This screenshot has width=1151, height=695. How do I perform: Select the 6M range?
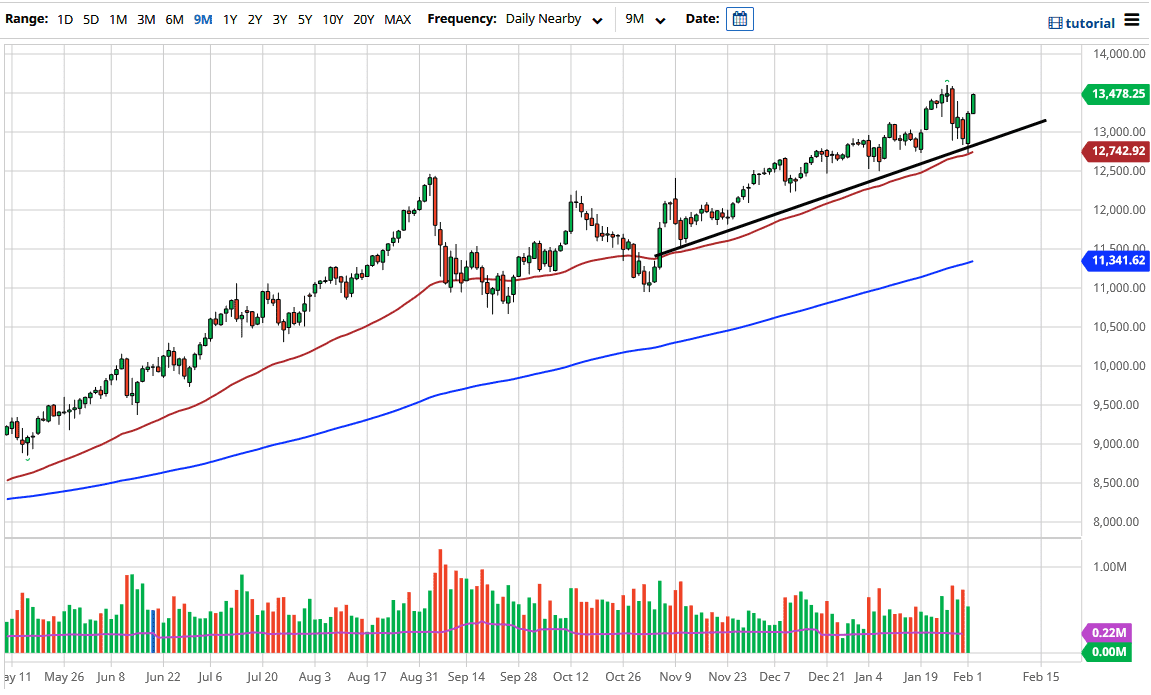(x=174, y=18)
